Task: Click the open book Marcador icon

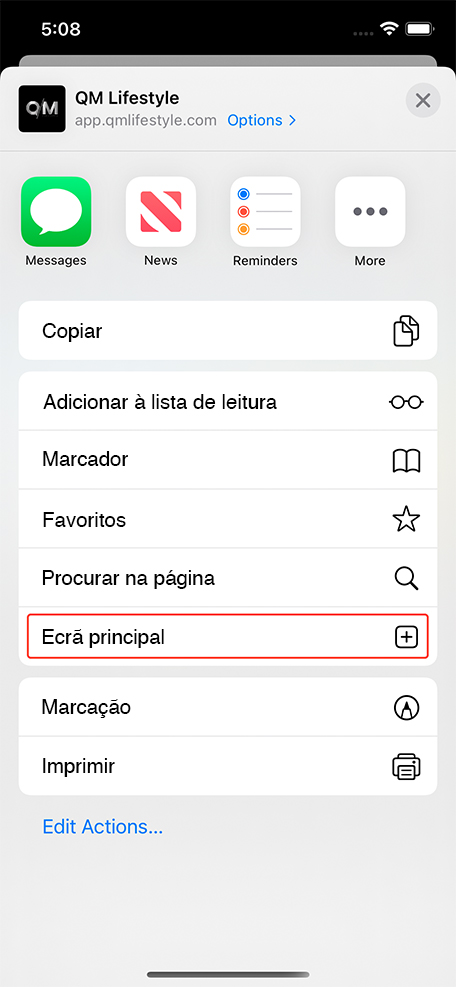Action: pyautogui.click(x=406, y=461)
